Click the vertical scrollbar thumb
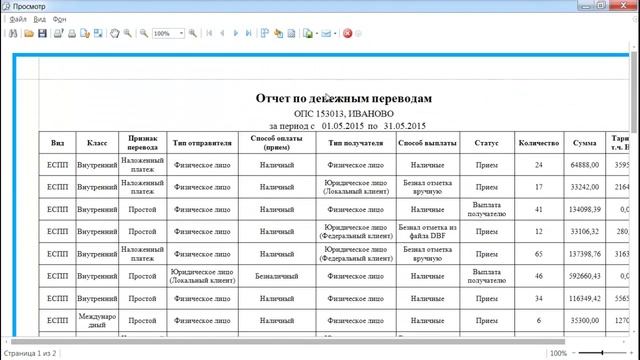This screenshot has height=360, width=640. [634, 92]
